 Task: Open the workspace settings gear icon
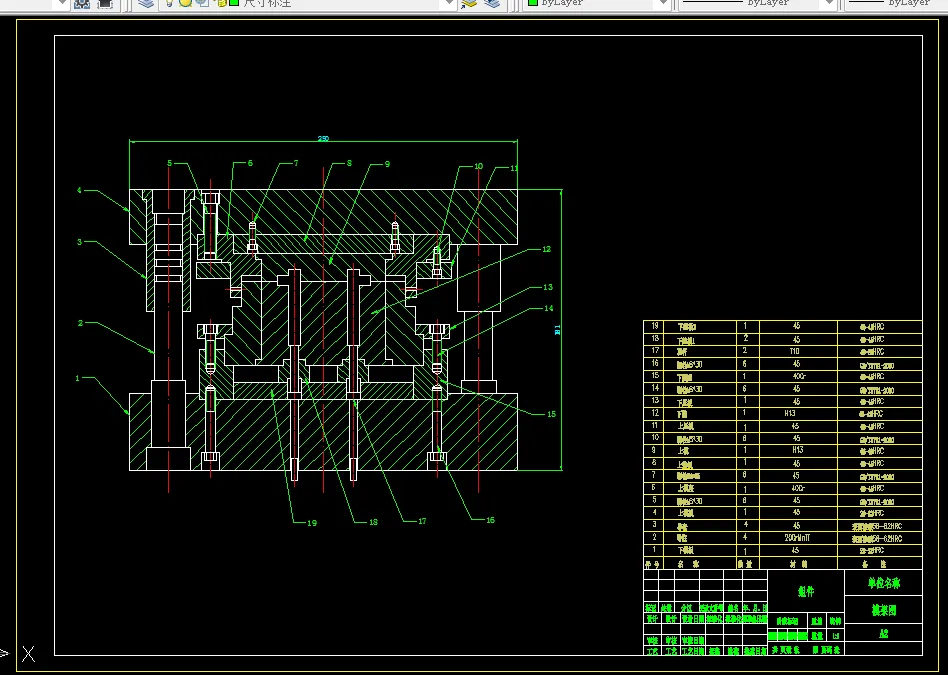[x=82, y=3]
